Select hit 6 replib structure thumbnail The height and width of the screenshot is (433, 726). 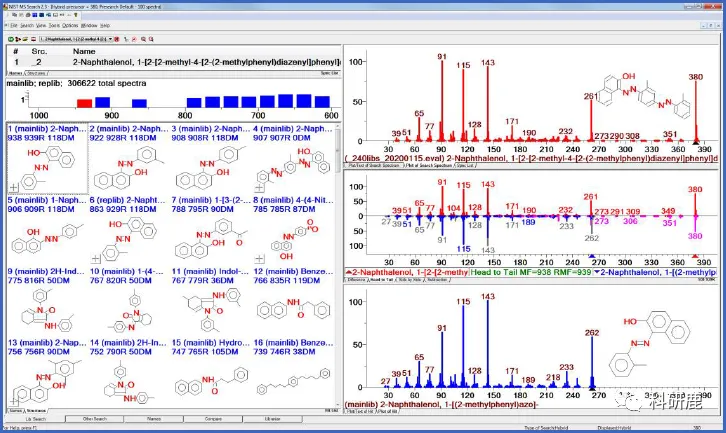[126, 241]
